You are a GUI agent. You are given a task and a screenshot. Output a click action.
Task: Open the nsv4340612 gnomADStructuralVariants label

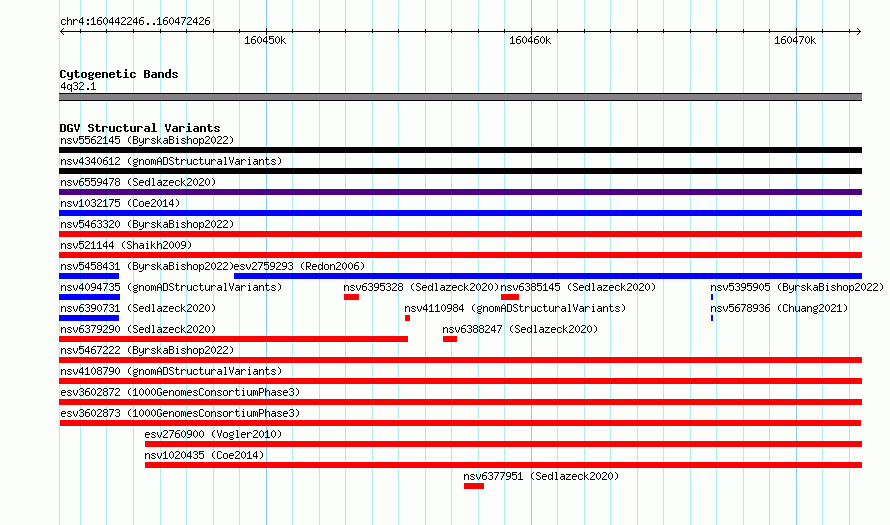coord(171,161)
